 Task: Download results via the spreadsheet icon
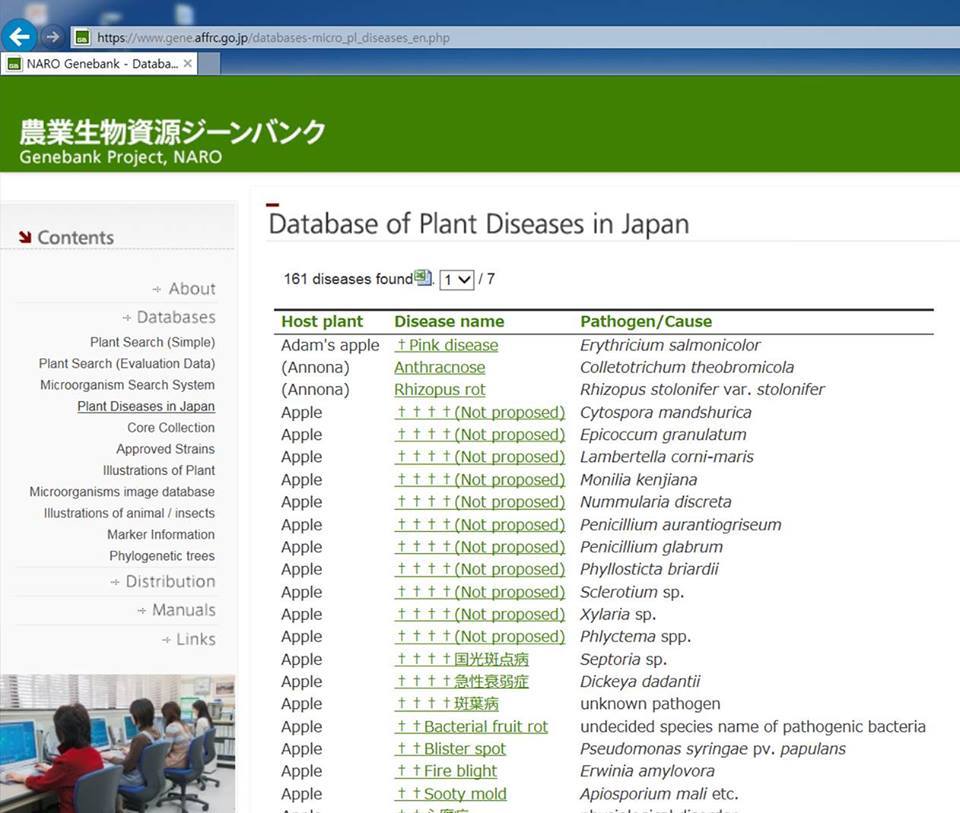click(x=422, y=278)
